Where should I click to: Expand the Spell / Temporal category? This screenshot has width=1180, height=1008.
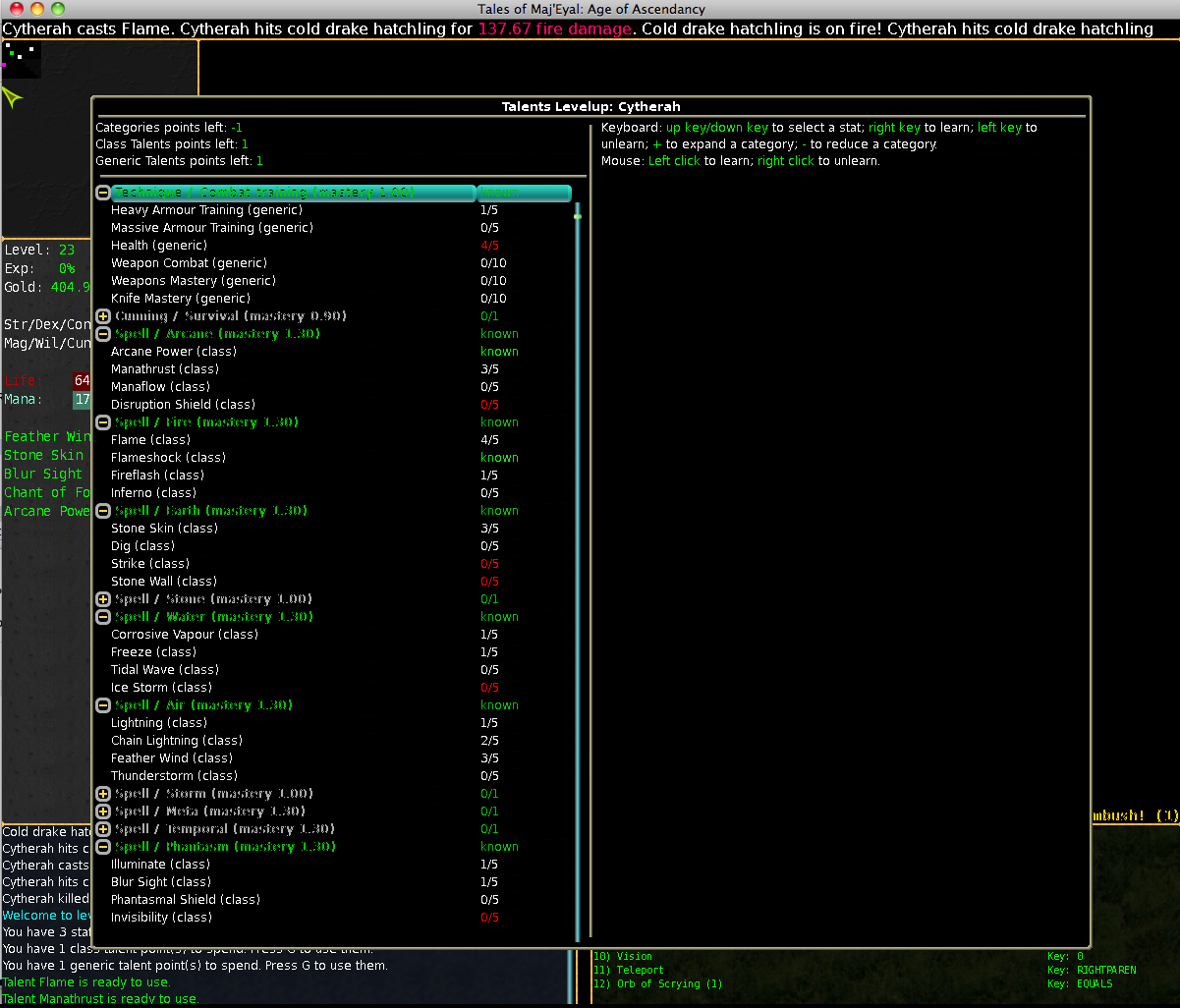[103, 829]
